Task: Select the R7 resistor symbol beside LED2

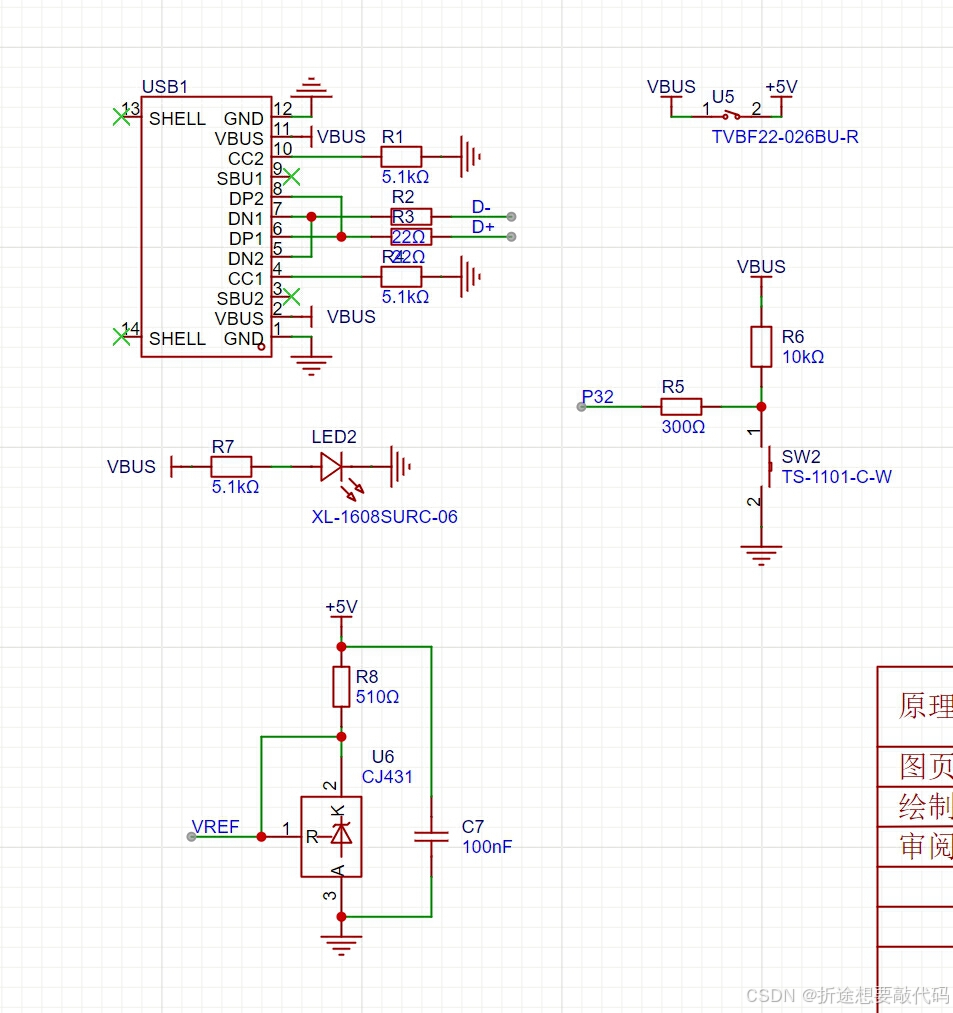Action: tap(231, 466)
